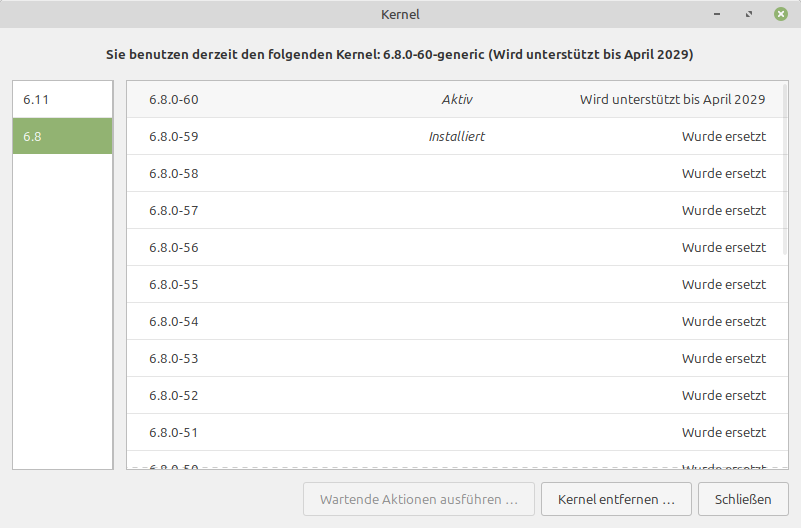Select kernel 6.8.0-58 in the list

456,173
